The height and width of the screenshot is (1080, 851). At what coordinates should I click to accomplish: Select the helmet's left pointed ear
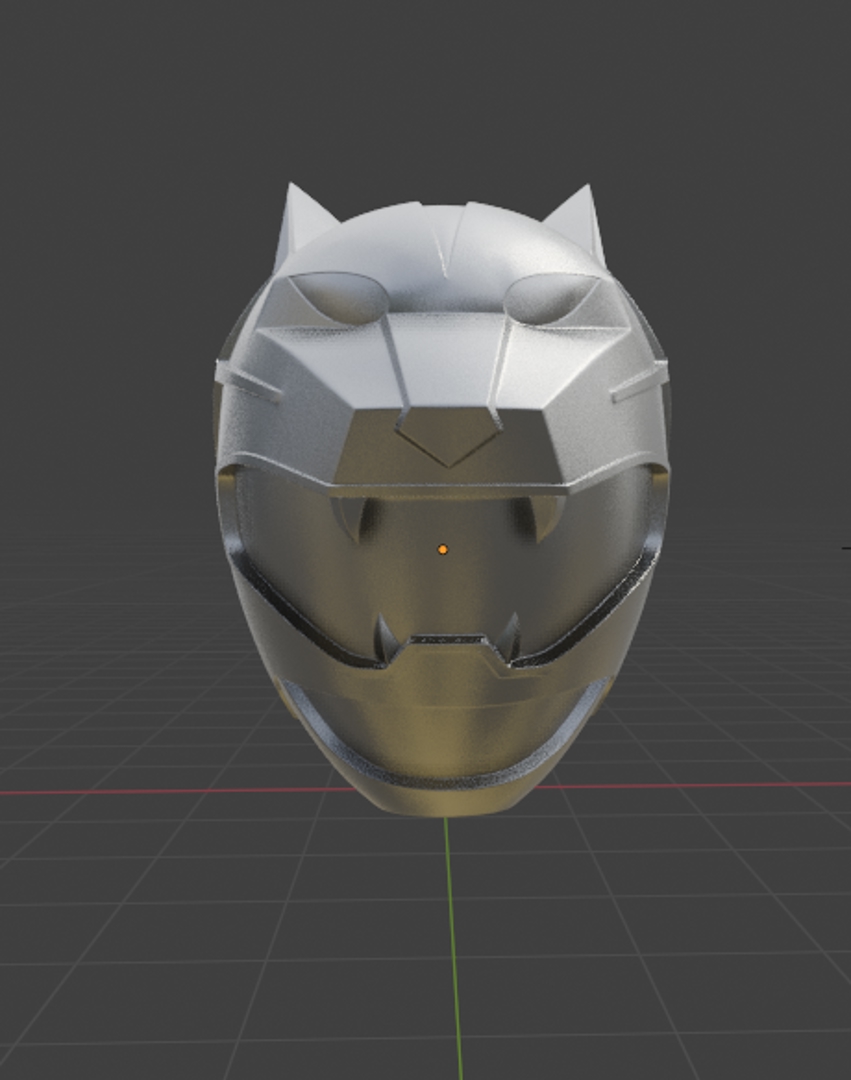(302, 218)
